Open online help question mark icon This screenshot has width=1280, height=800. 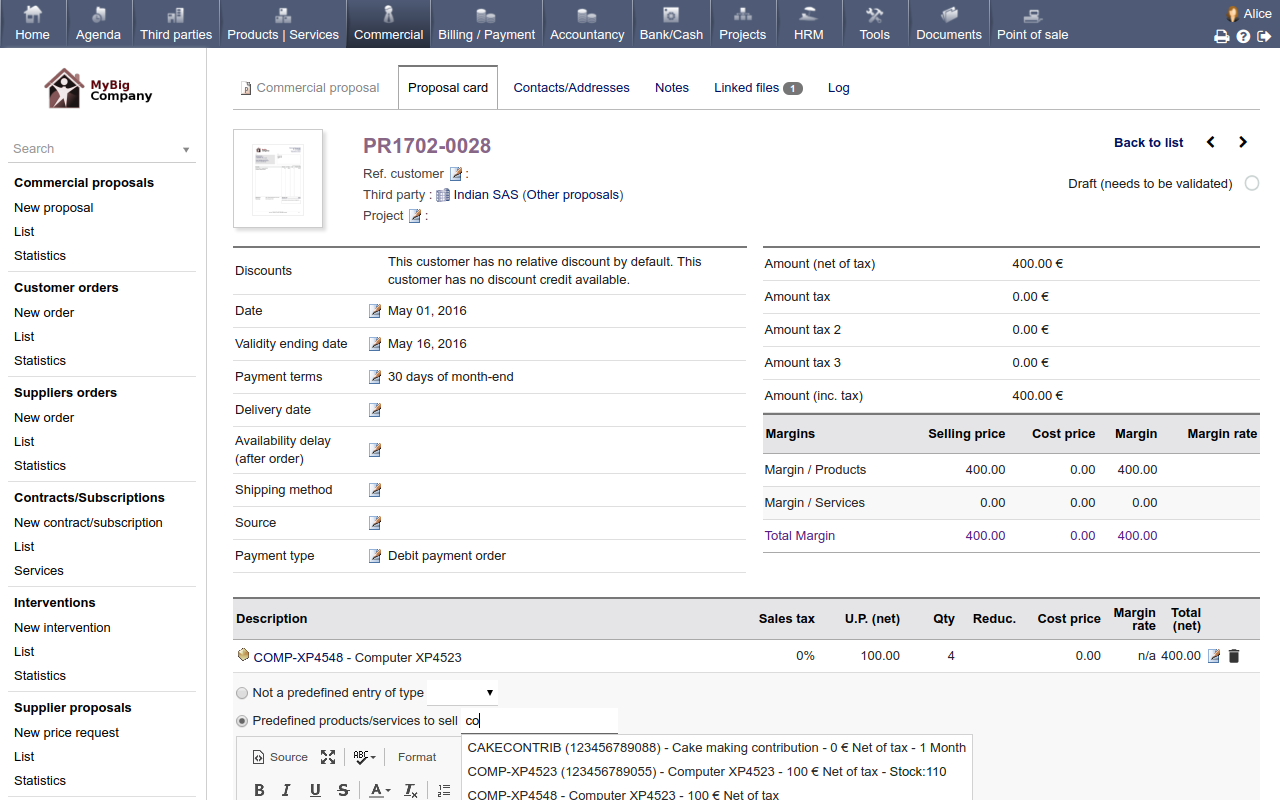pyautogui.click(x=1243, y=36)
